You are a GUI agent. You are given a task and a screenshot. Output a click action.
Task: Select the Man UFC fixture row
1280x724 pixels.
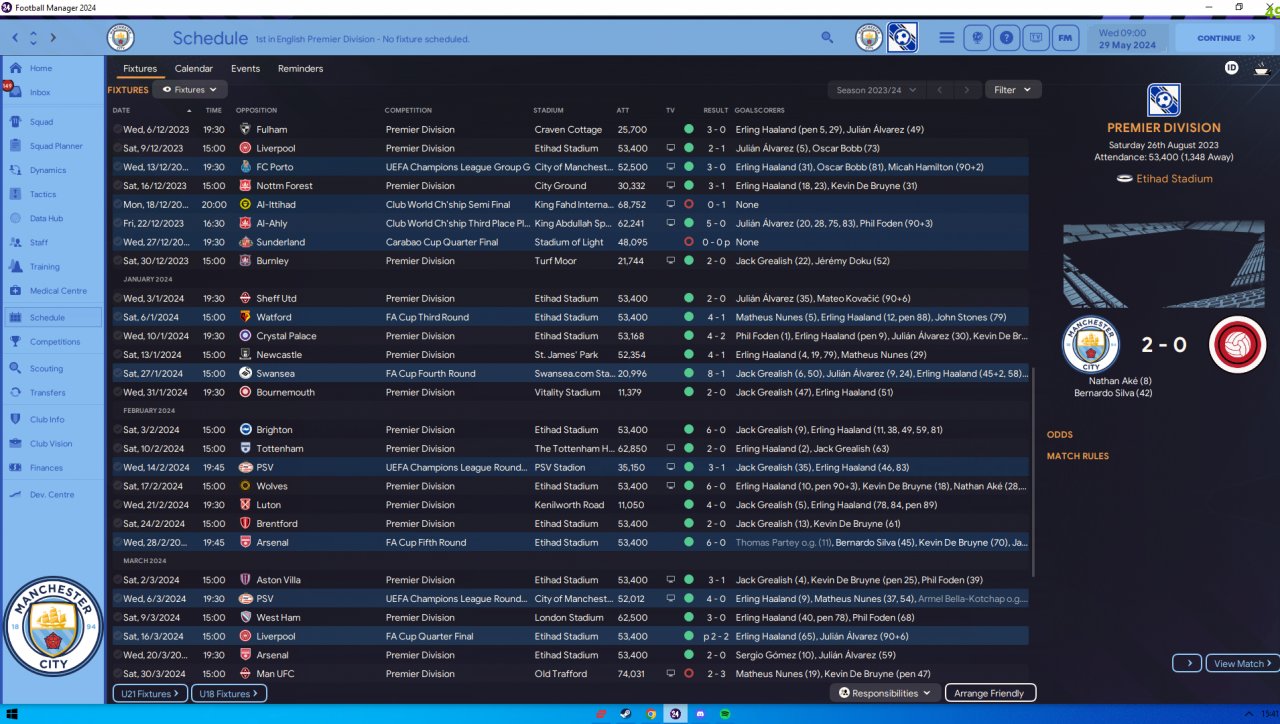tap(570, 674)
